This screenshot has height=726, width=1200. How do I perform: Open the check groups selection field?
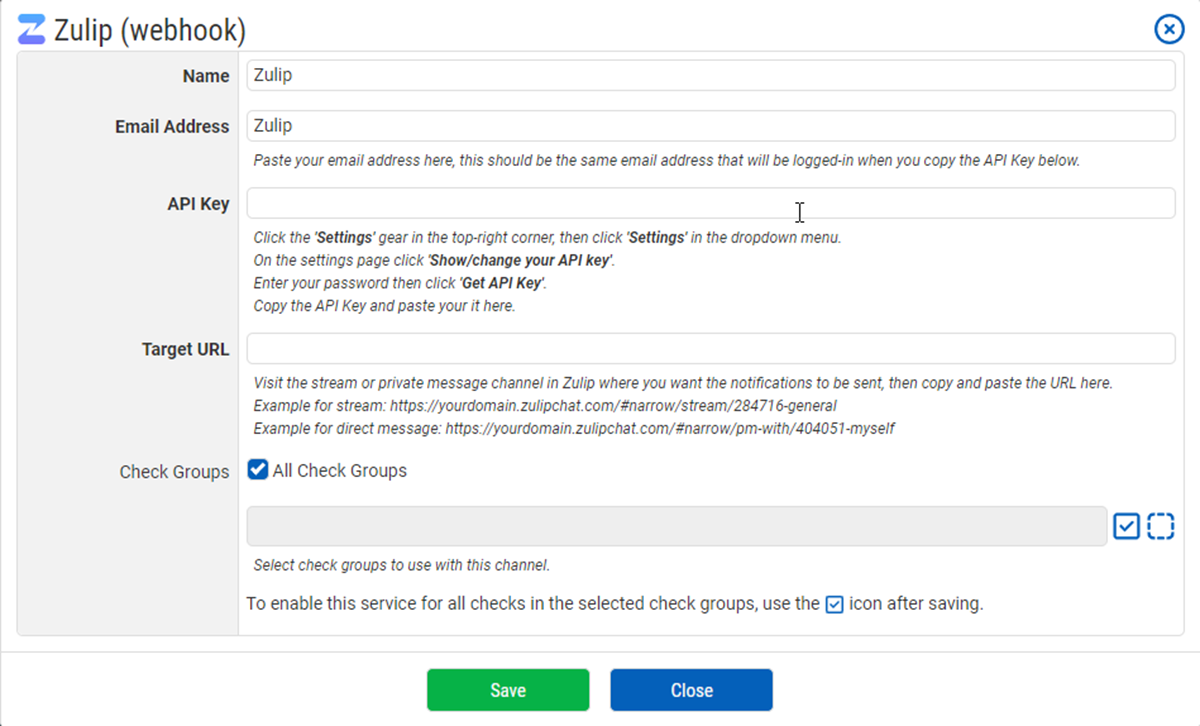point(676,526)
